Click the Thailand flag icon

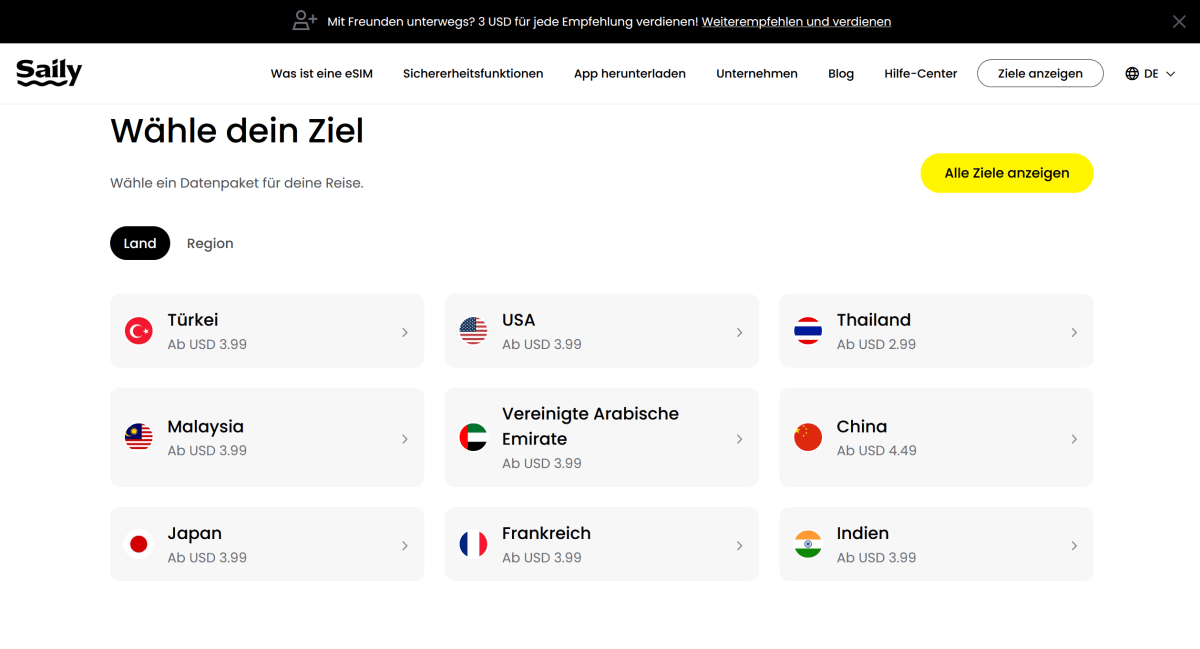tap(808, 331)
